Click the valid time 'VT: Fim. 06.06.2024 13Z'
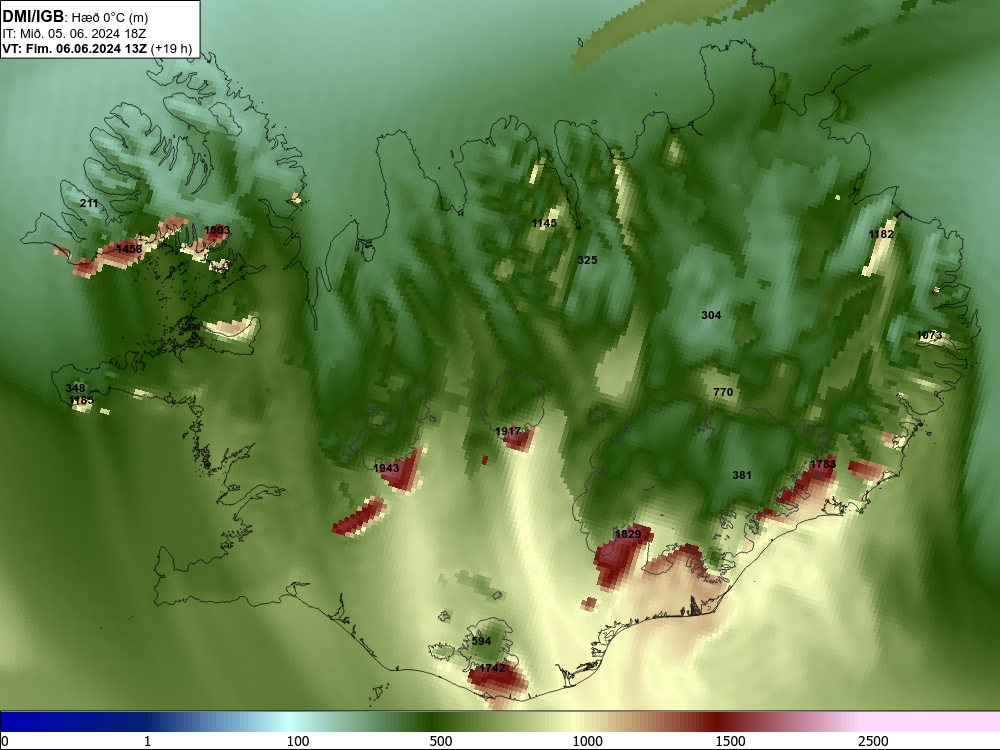The height and width of the screenshot is (750, 1000). point(75,48)
